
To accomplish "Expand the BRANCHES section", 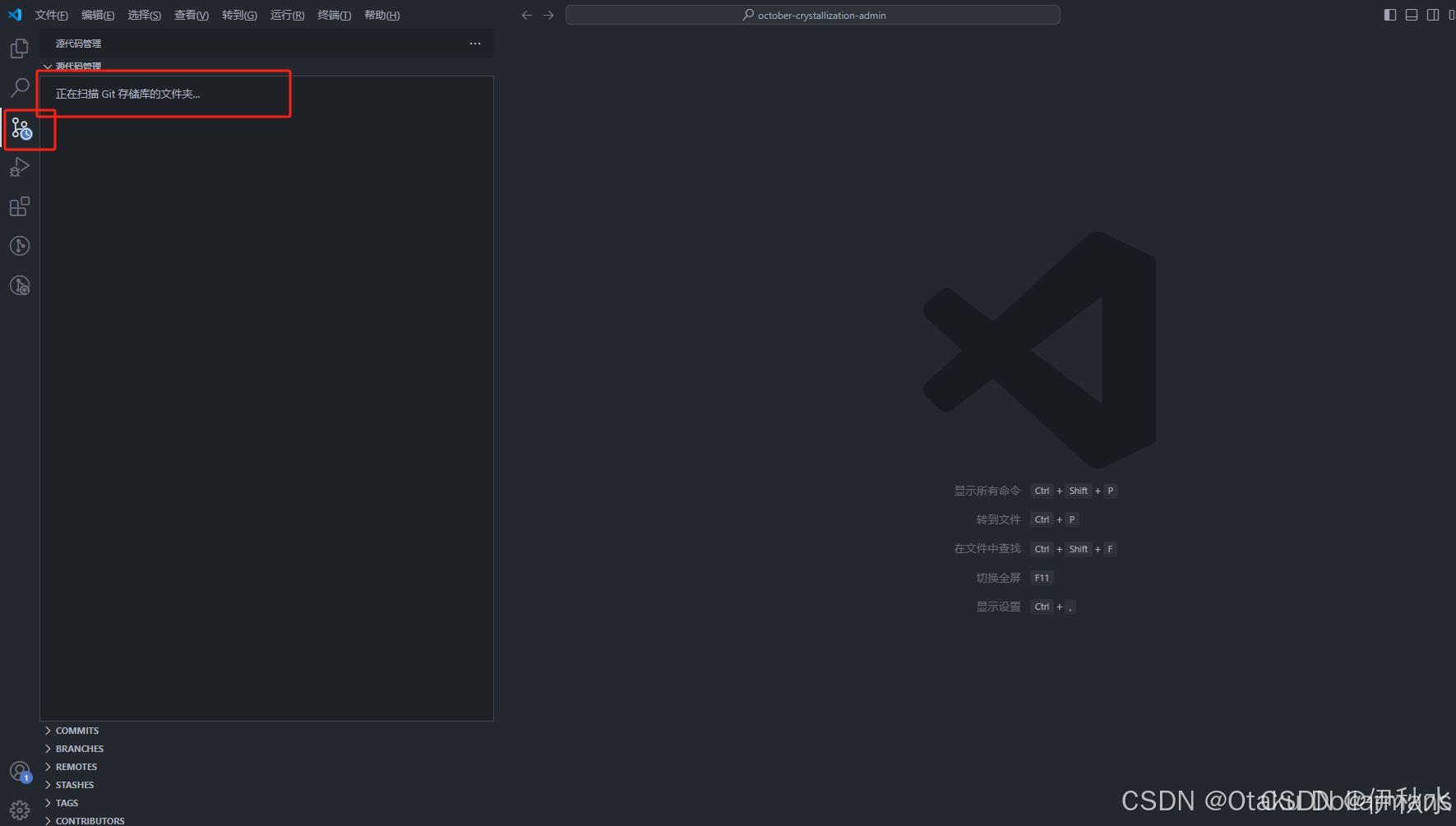I will 266,749.
